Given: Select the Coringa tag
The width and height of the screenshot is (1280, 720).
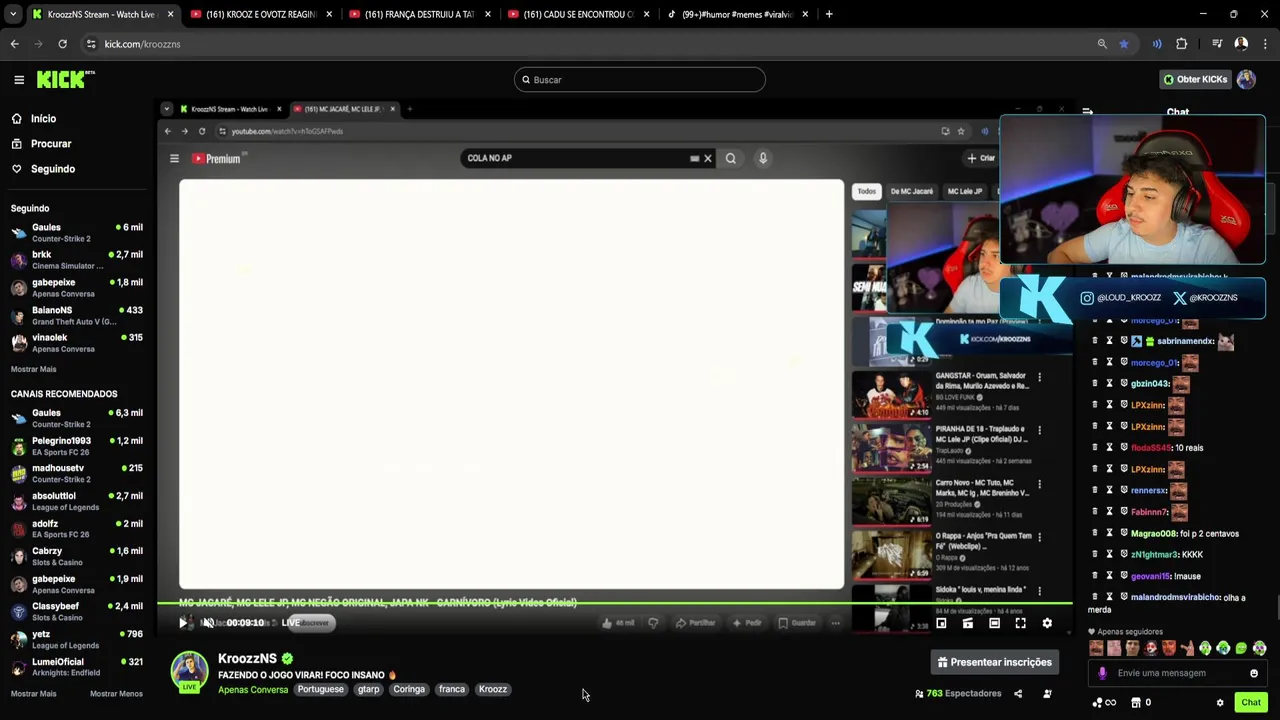Looking at the screenshot, I should pyautogui.click(x=408, y=689).
